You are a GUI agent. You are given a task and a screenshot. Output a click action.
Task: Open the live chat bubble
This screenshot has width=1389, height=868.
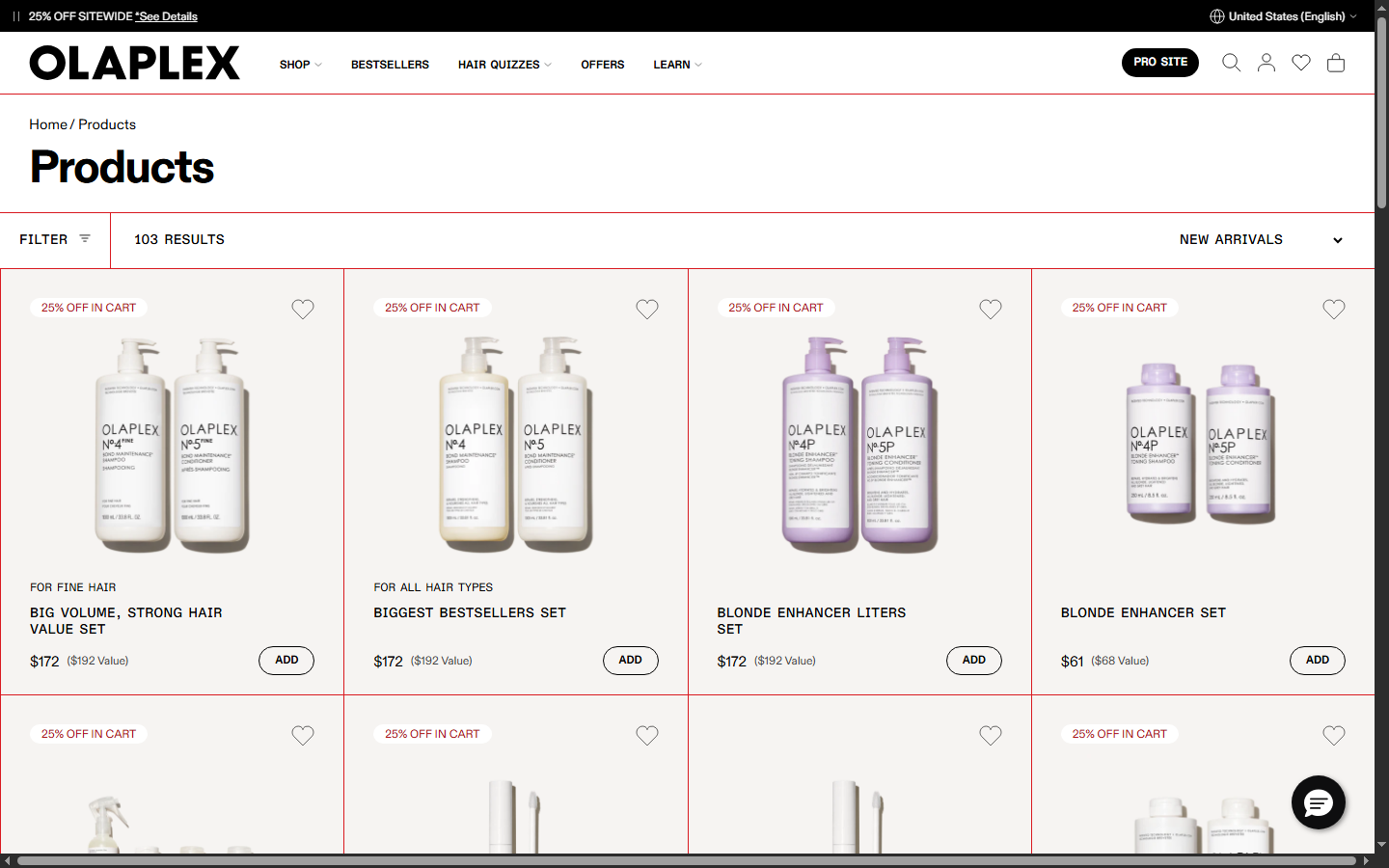(1319, 802)
